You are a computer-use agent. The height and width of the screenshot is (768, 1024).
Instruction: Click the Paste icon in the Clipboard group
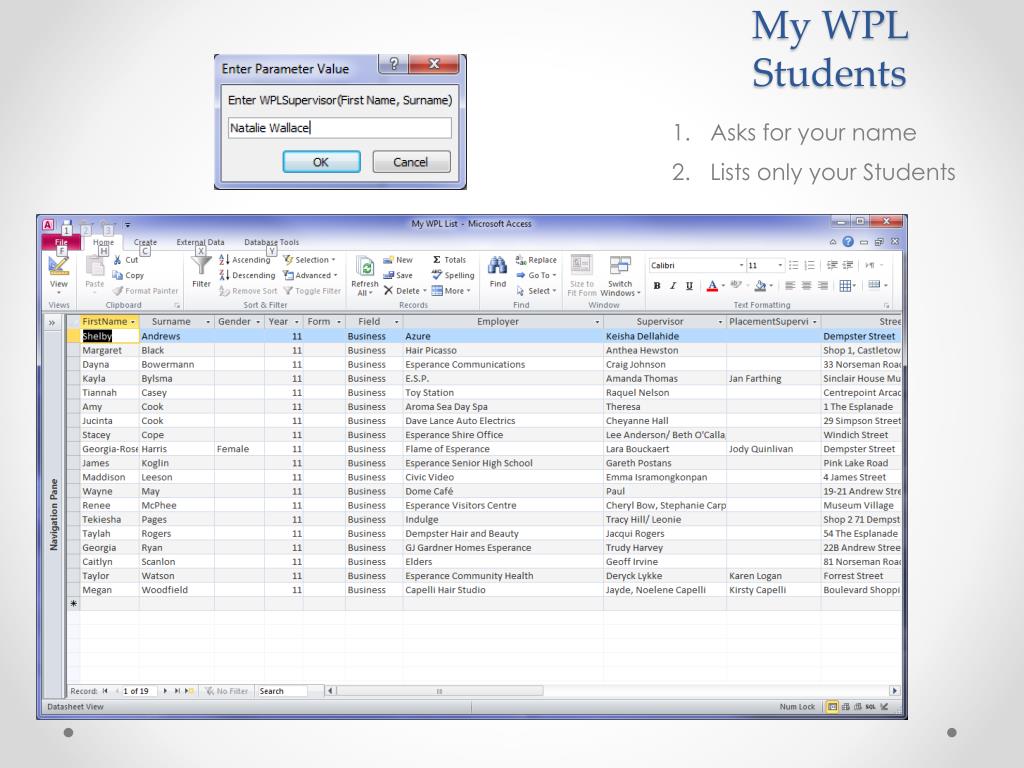(95, 266)
